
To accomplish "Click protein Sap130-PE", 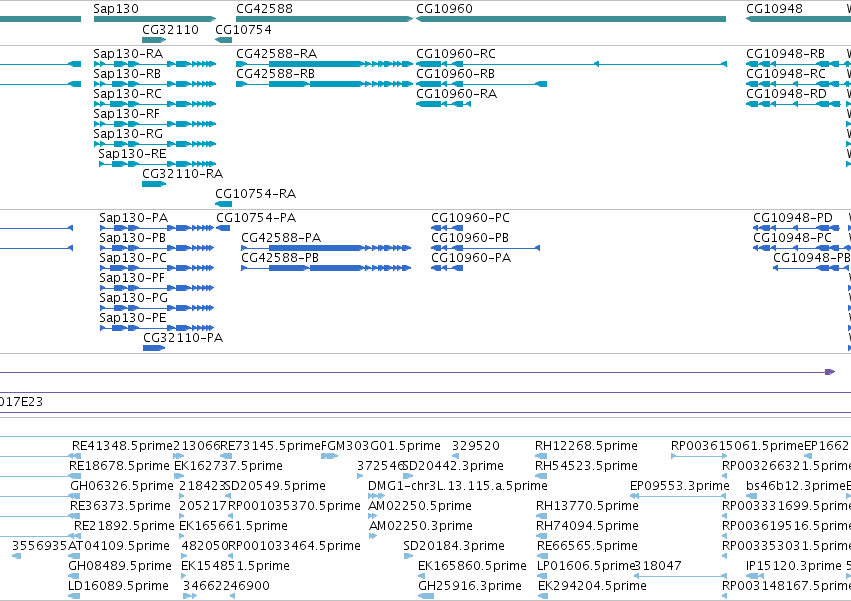I will pos(132,318).
